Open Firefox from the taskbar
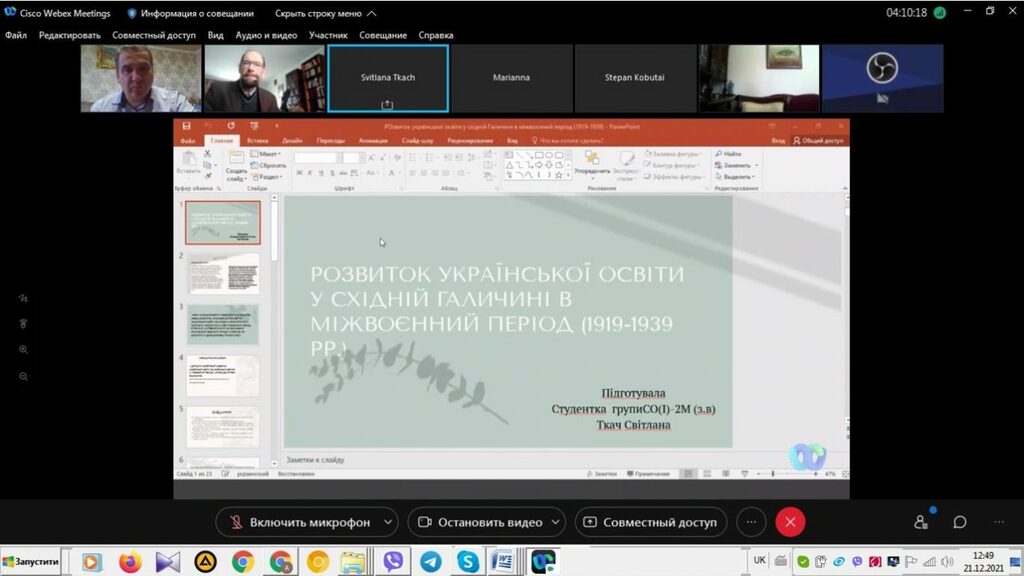The image size is (1024, 576). 130,562
